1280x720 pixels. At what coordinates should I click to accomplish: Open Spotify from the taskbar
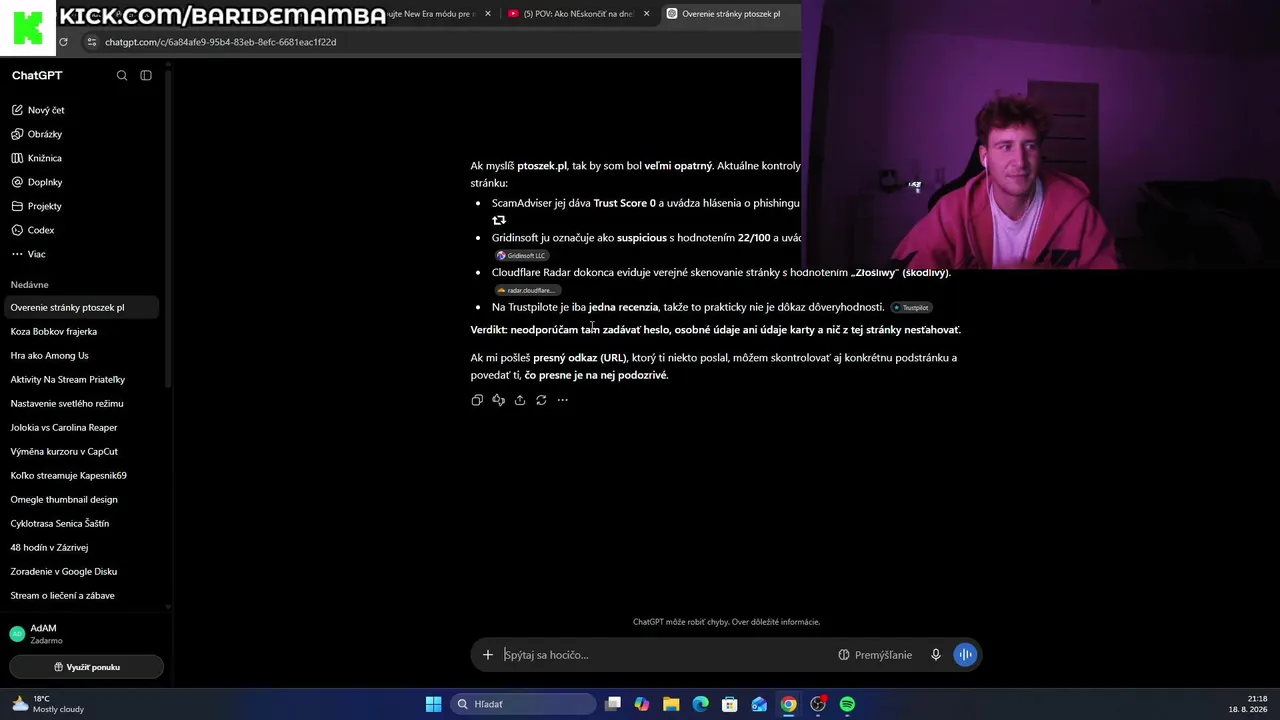click(847, 704)
